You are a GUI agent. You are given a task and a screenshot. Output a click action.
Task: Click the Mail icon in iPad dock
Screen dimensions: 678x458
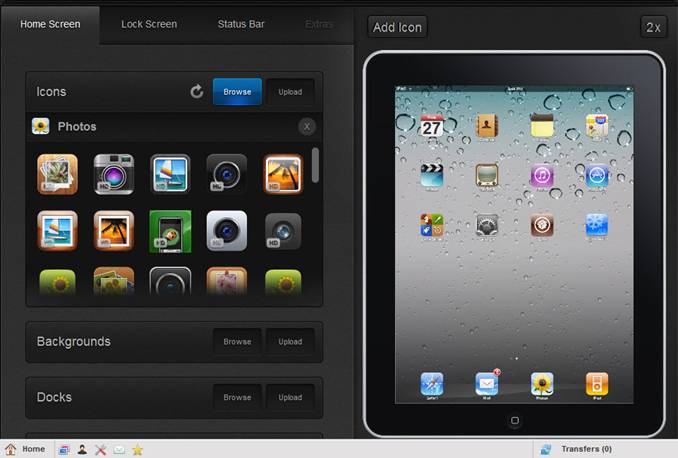tap(487, 384)
